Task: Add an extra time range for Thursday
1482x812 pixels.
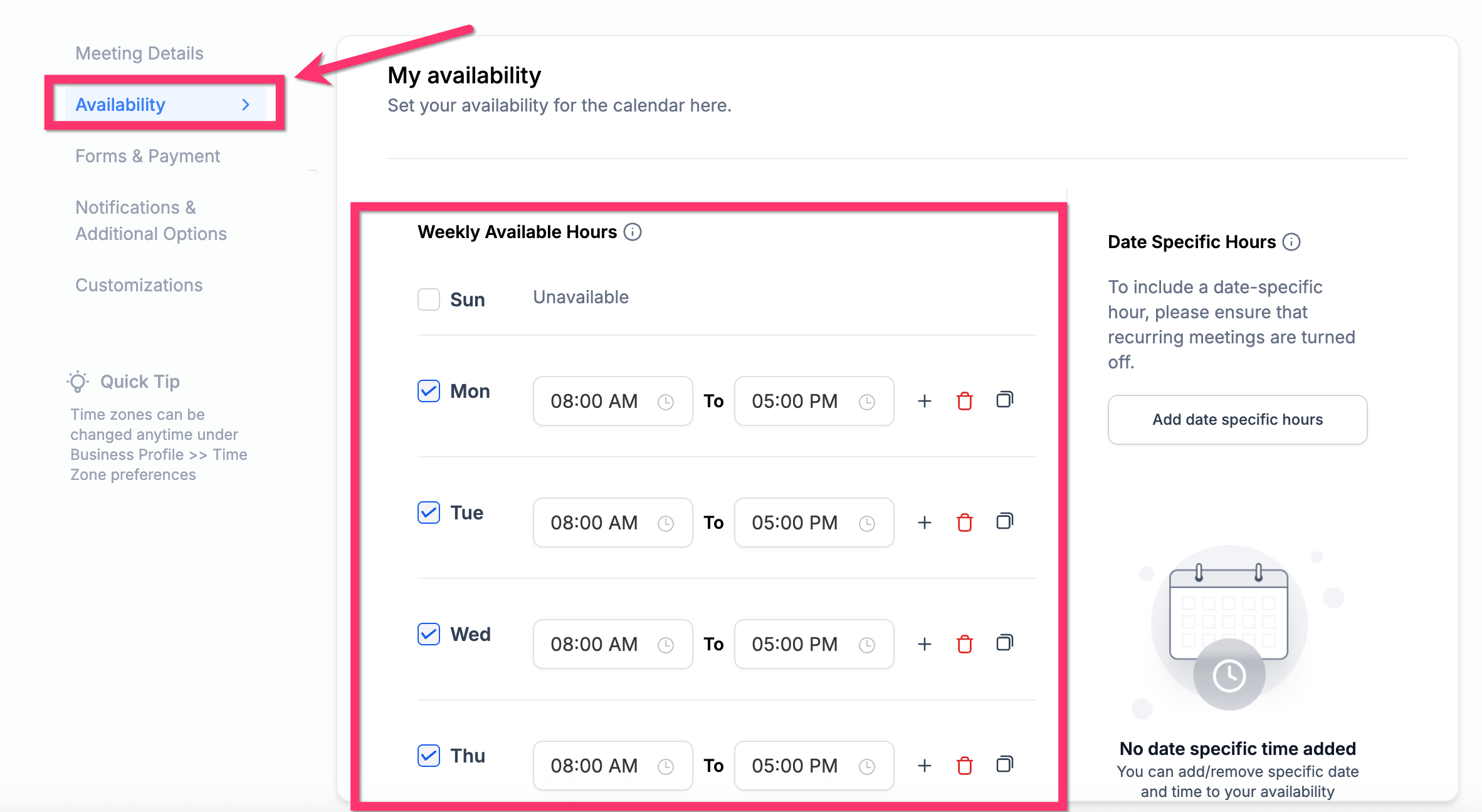Action: tap(924, 766)
